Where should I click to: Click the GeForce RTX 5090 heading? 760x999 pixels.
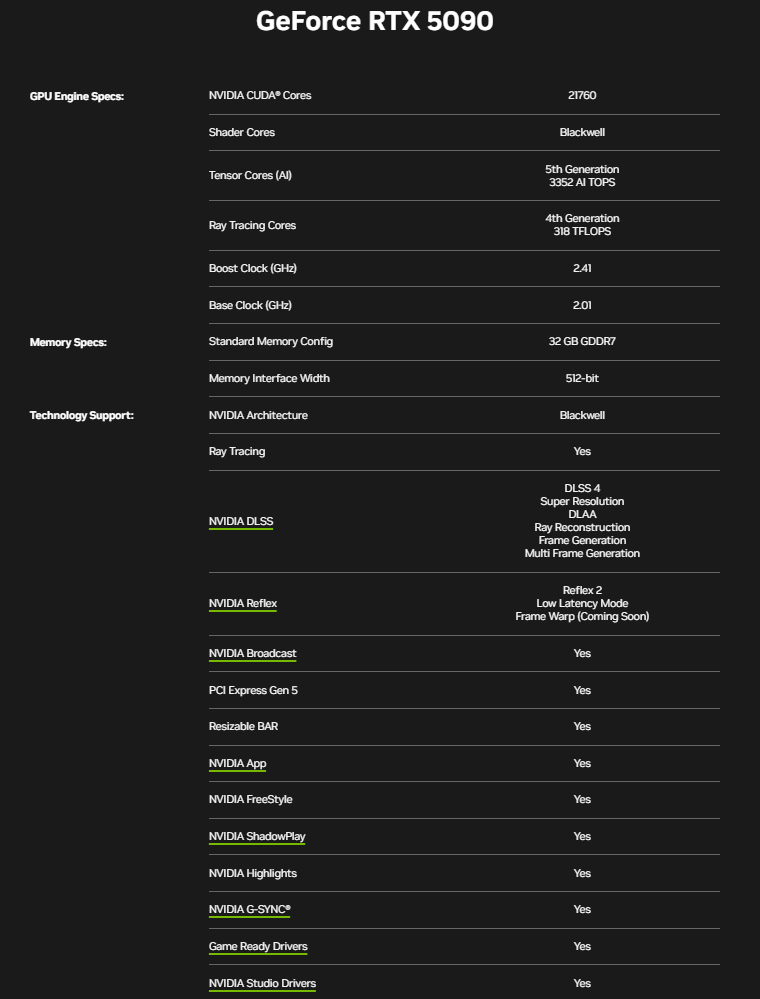pyautogui.click(x=374, y=21)
